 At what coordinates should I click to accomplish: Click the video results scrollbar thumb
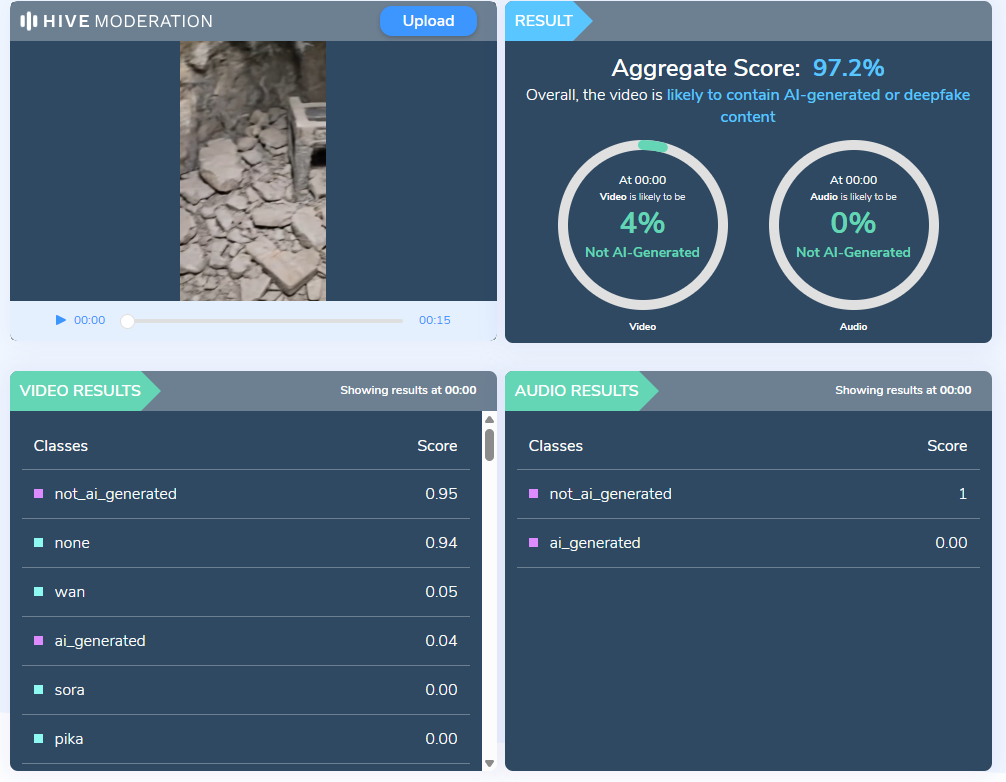pos(490,444)
